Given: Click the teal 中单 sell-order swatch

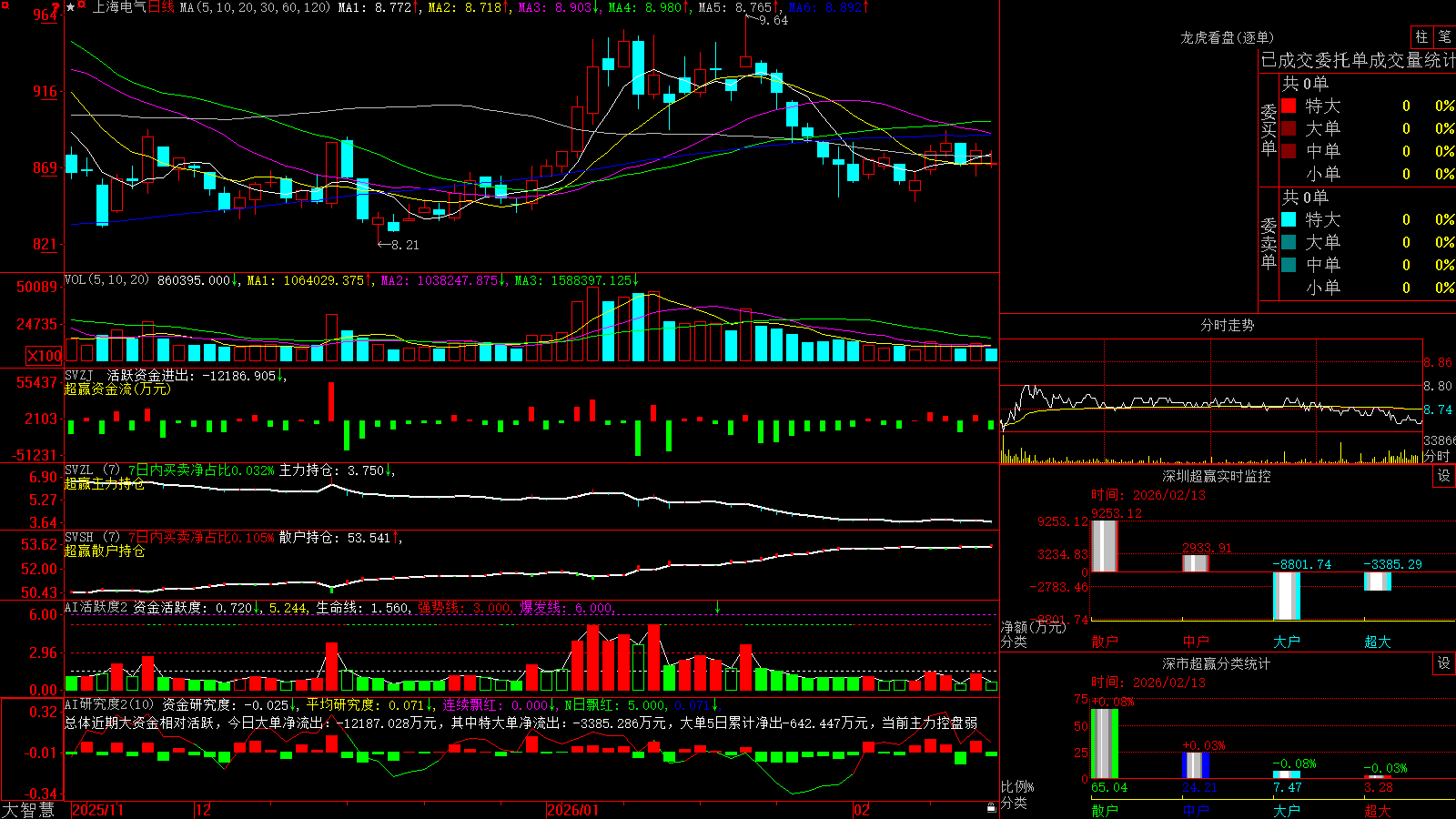Looking at the screenshot, I should [x=1289, y=265].
